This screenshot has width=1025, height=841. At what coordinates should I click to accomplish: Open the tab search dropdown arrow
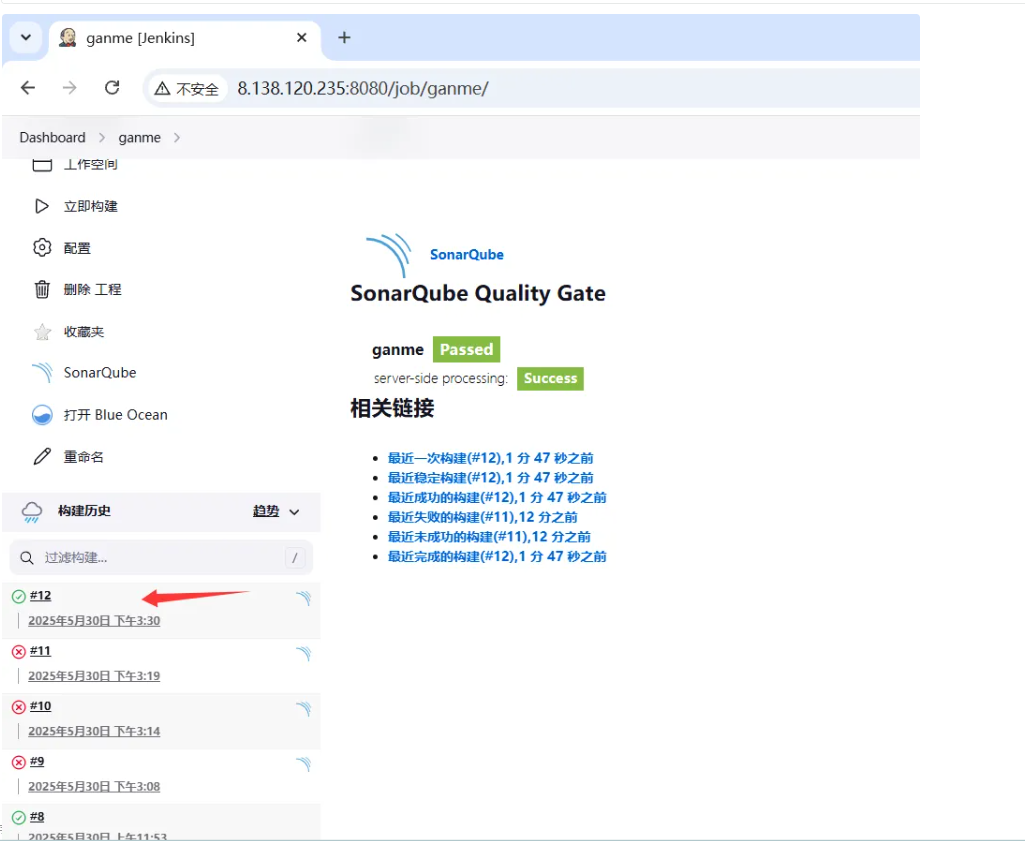[x=26, y=37]
